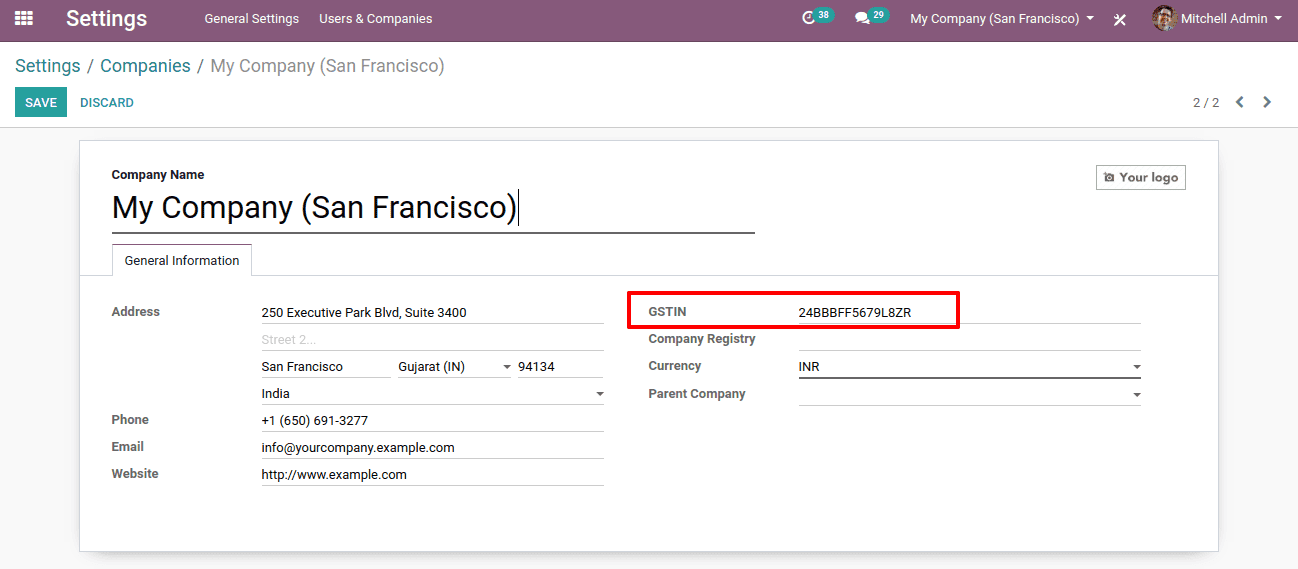
Task: Click the Currency label
Action: click(675, 366)
